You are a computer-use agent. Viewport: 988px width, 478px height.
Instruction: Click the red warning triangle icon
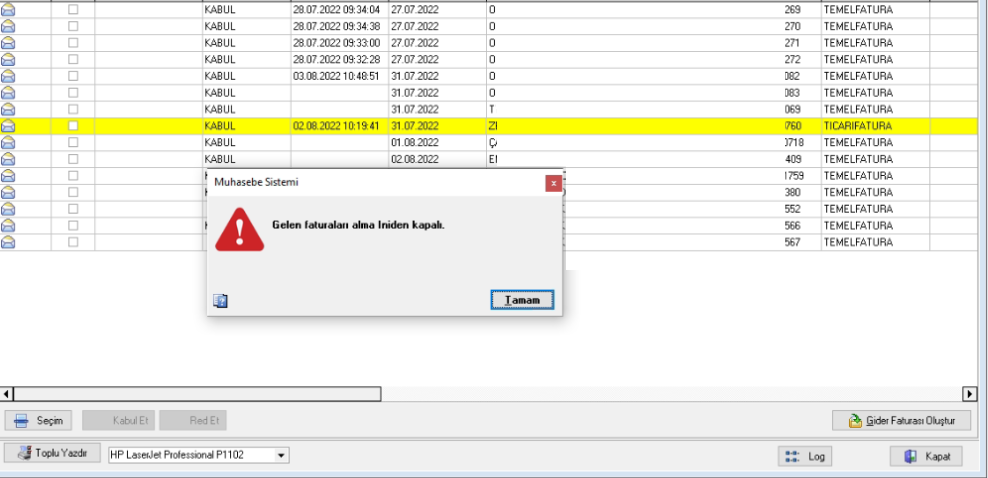240,229
